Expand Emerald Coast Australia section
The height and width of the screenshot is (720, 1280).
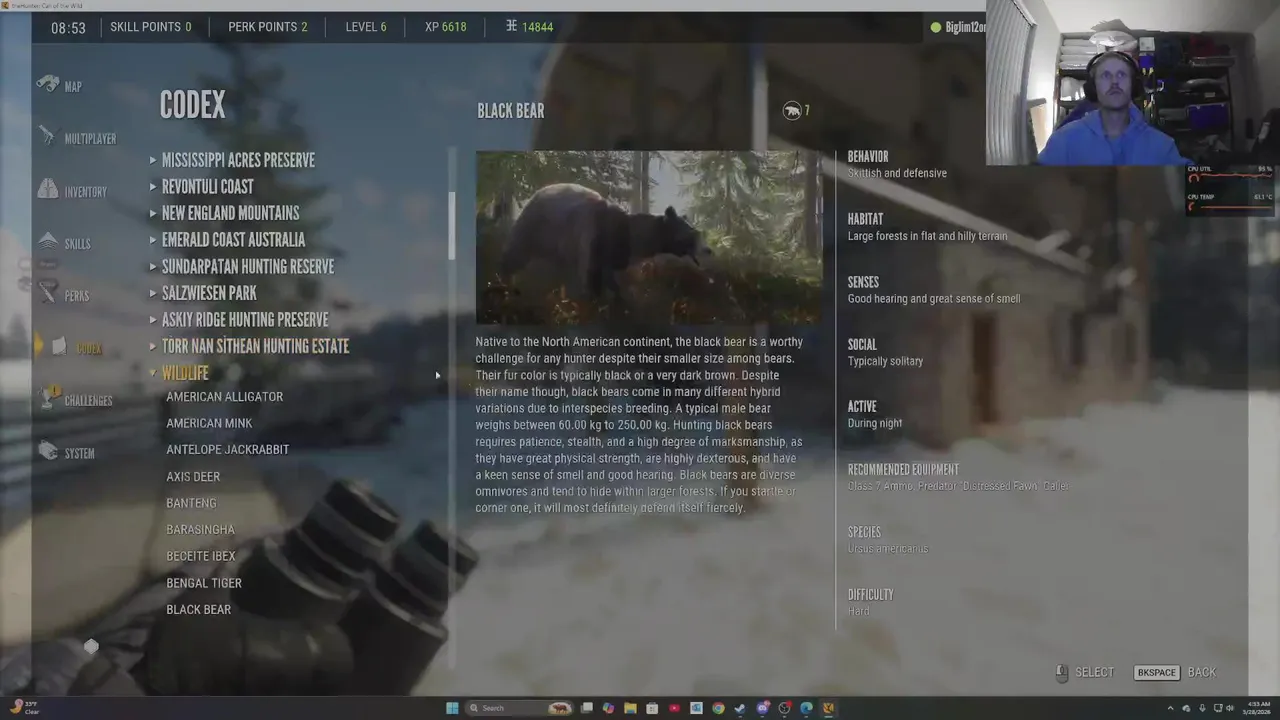click(227, 240)
